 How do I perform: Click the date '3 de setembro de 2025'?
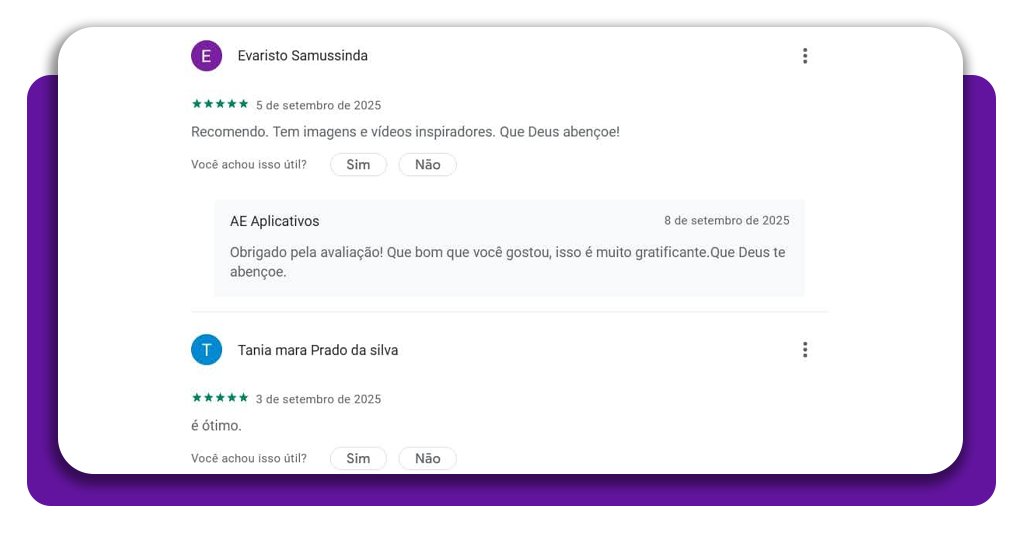point(318,399)
